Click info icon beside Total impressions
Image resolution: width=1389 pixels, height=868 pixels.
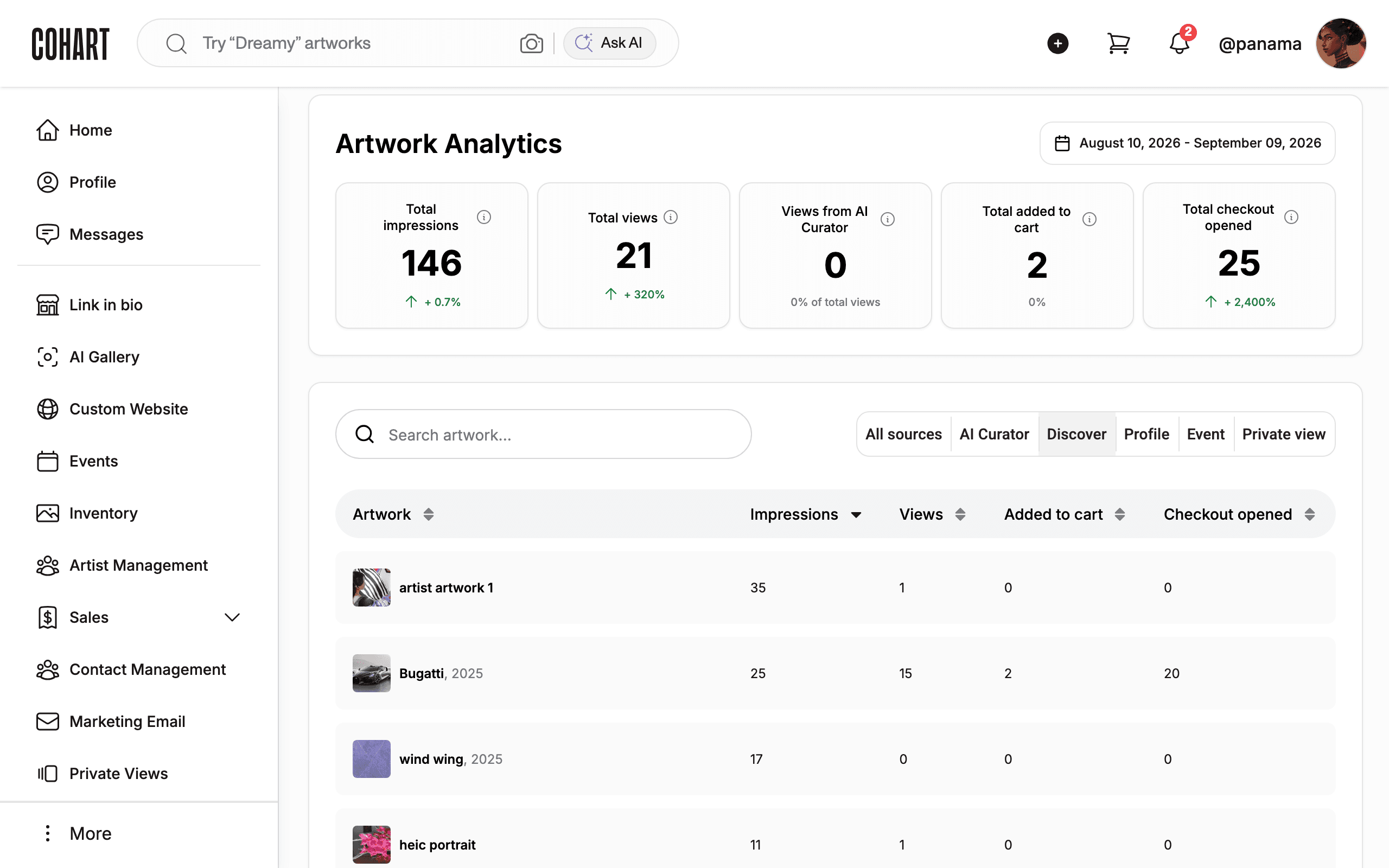coord(484,217)
